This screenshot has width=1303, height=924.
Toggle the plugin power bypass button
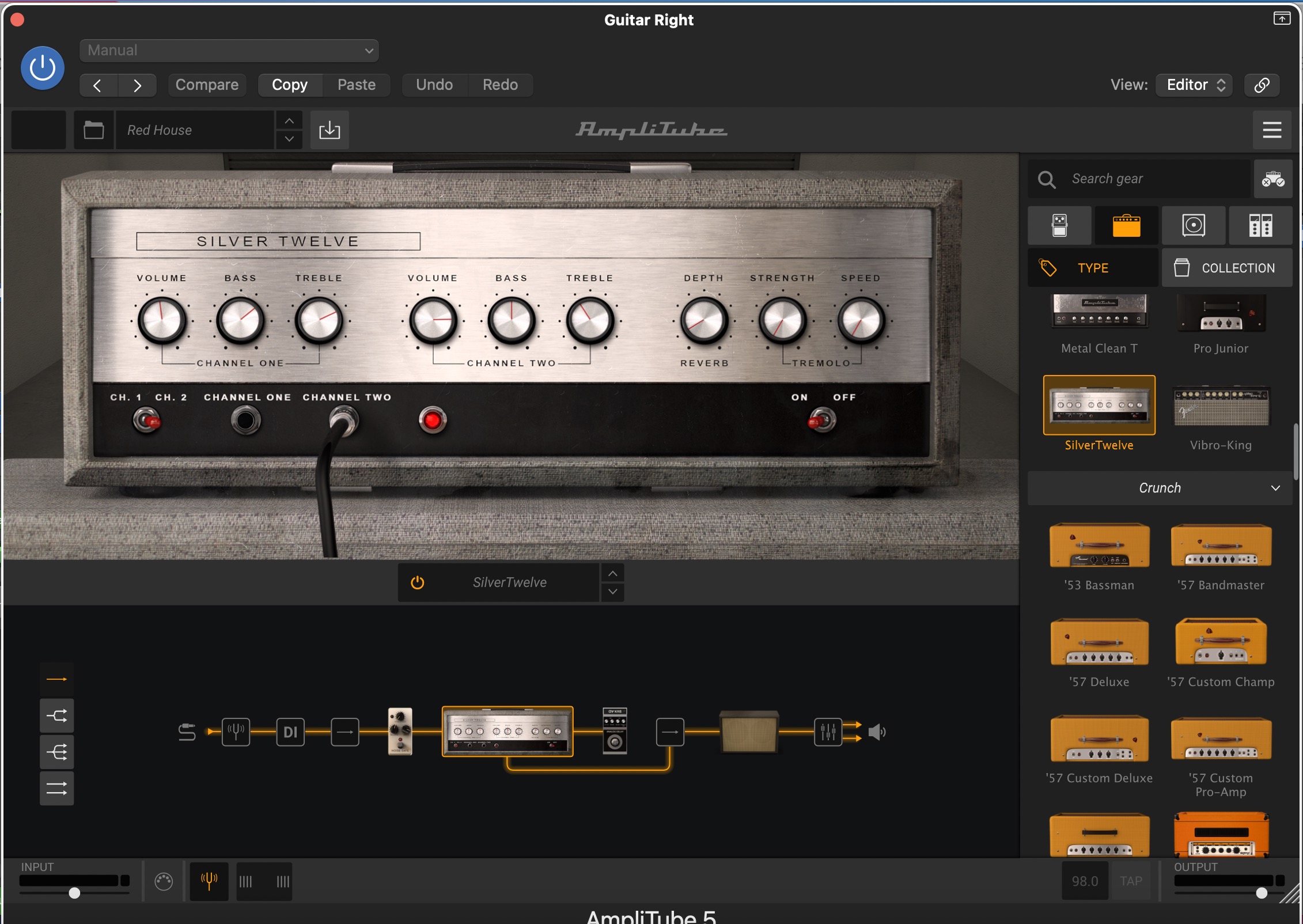point(42,68)
